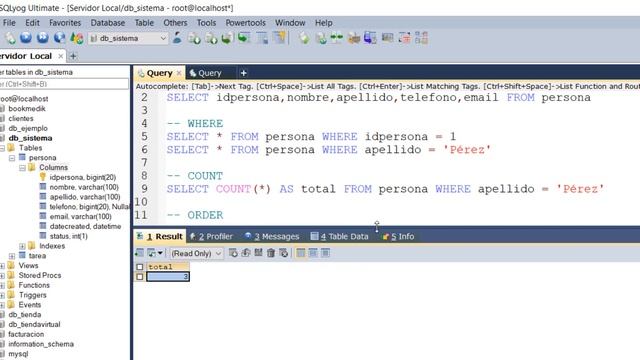This screenshot has width=640, height=360.
Task: Click the Execute All Queries double-arrow icon
Action: pyautogui.click(x=42, y=38)
